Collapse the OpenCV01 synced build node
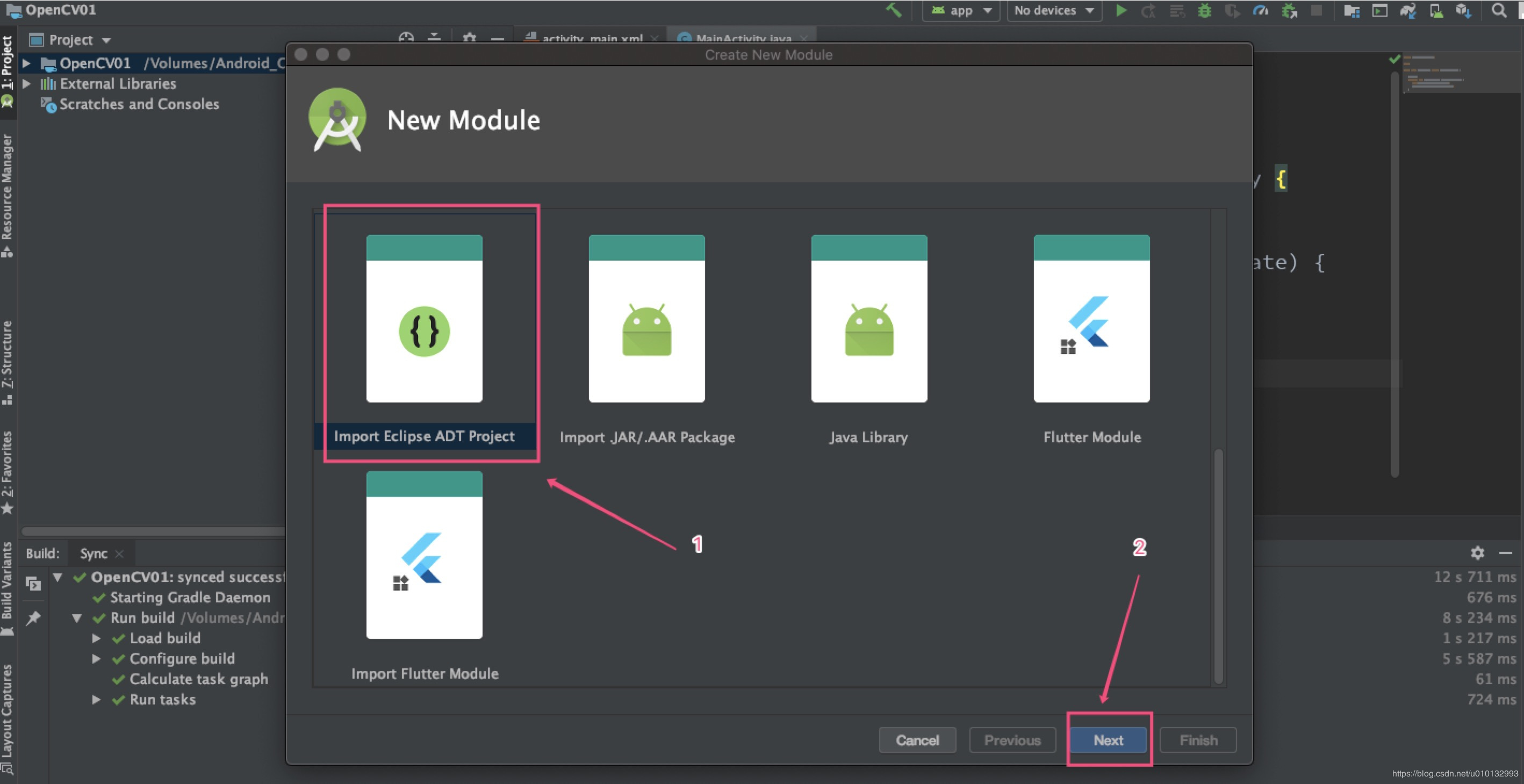The width and height of the screenshot is (1524, 784). [x=57, y=577]
